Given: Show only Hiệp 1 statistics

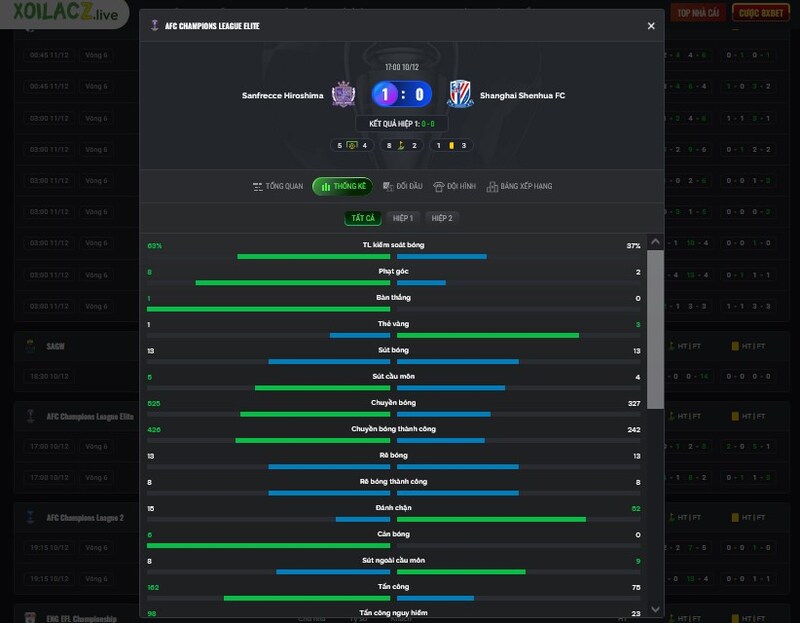Looking at the screenshot, I should coord(402,218).
